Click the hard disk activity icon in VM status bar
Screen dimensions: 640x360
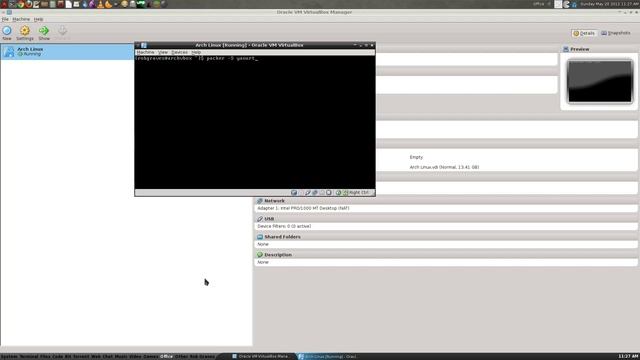click(x=294, y=193)
